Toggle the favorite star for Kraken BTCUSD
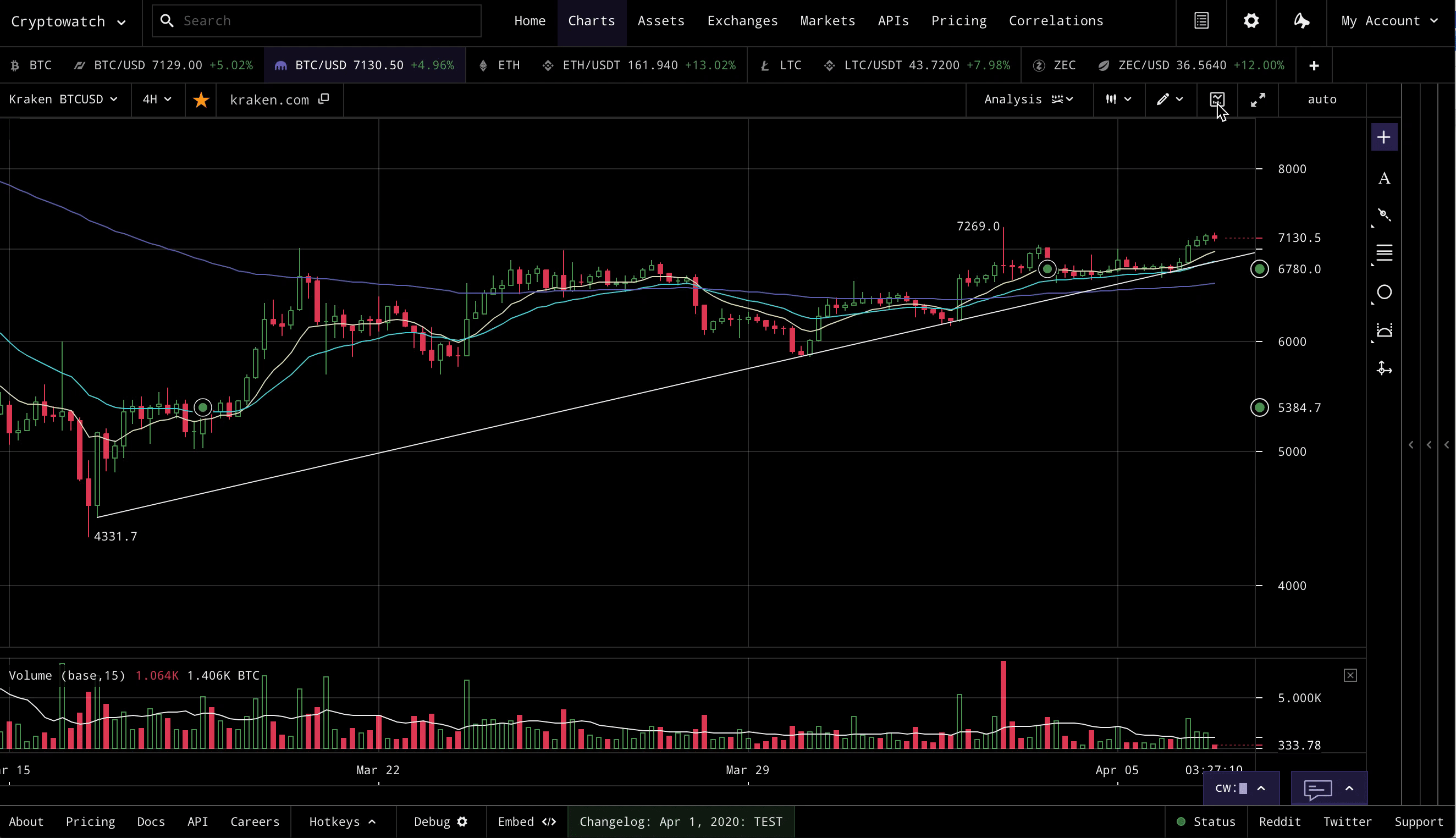 click(201, 100)
